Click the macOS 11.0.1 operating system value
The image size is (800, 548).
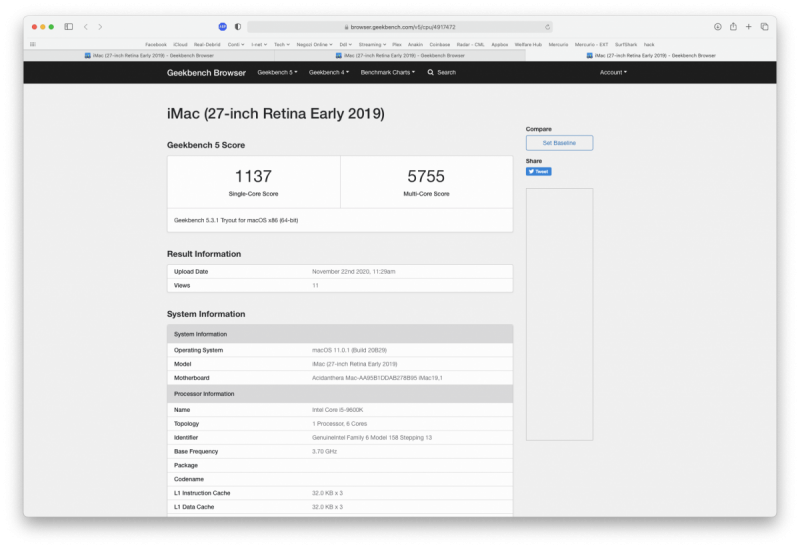tap(349, 350)
